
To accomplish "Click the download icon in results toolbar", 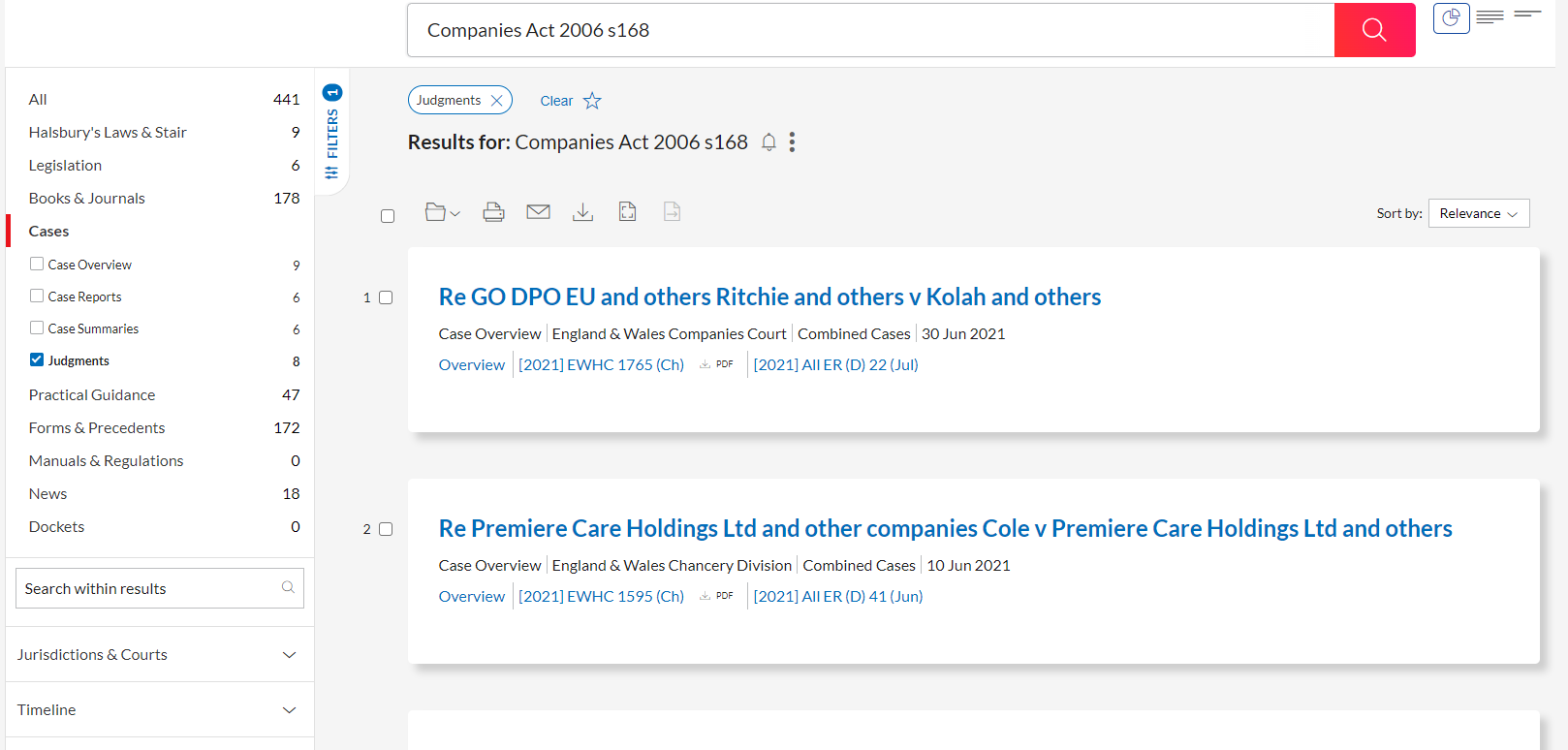I will 582,212.
